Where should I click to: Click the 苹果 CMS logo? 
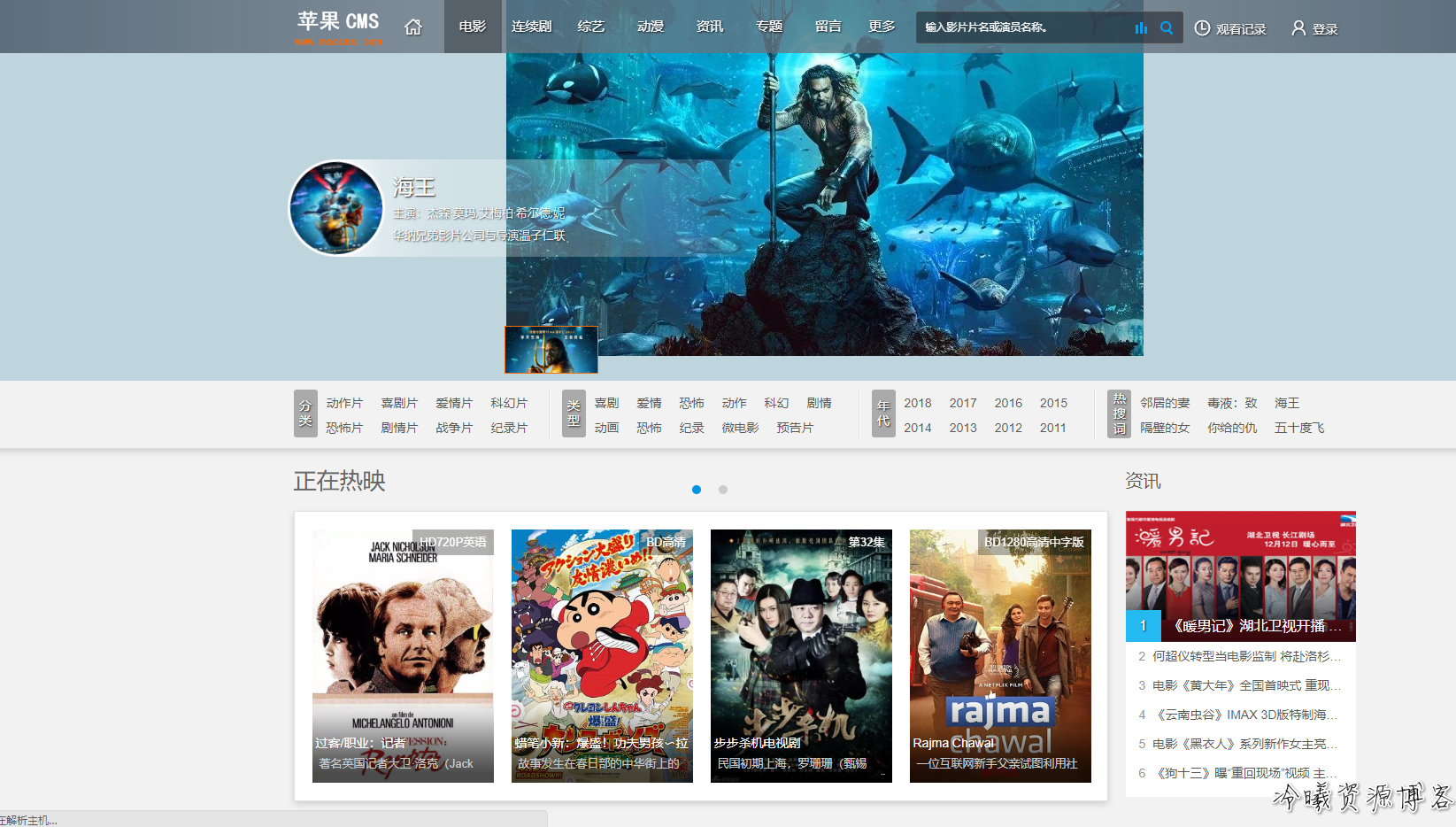coord(338,27)
